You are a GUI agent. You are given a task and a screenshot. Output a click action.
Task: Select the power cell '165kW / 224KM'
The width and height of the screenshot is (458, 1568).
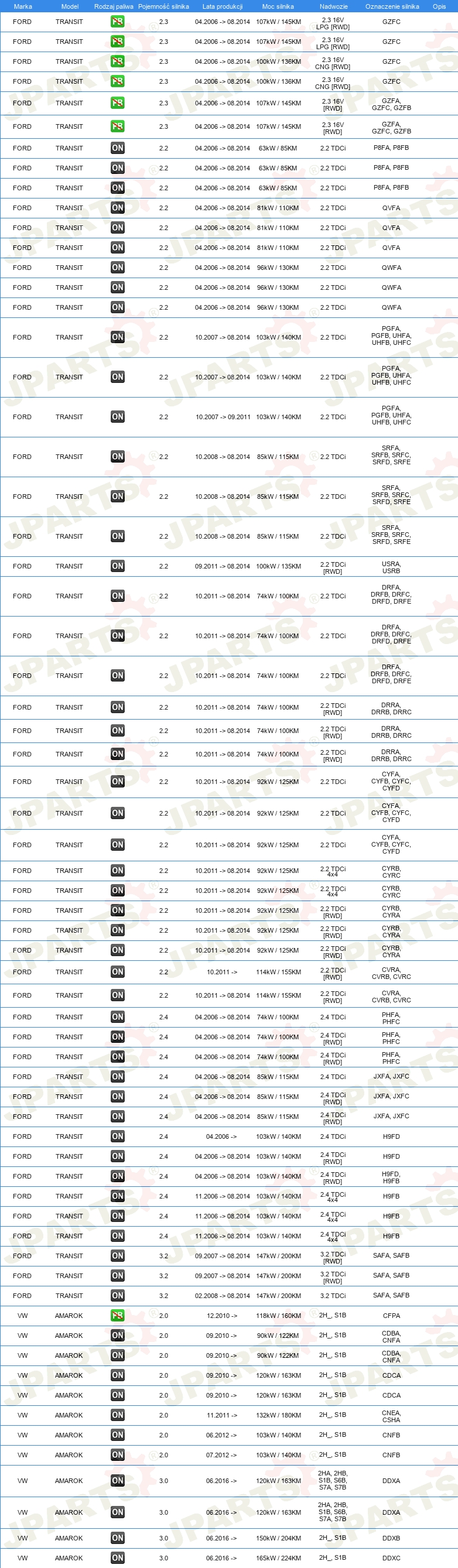(278, 1558)
